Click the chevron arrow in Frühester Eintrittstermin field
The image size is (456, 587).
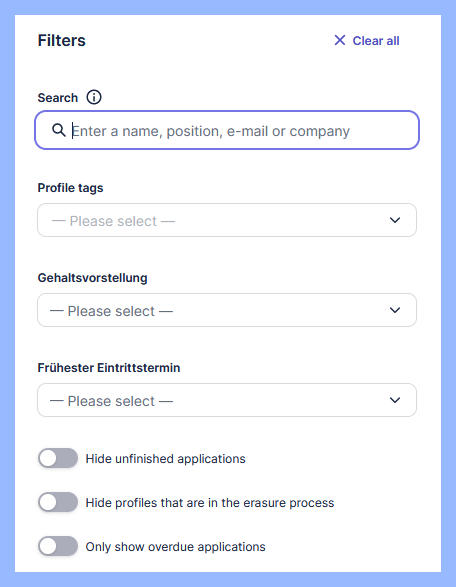pyautogui.click(x=395, y=400)
